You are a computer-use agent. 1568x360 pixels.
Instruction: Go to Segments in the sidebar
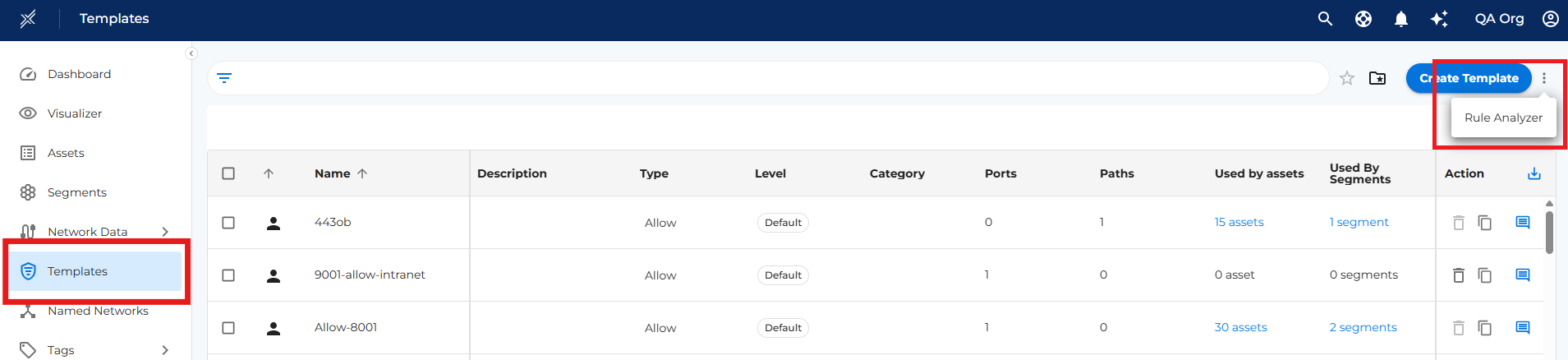click(x=76, y=192)
